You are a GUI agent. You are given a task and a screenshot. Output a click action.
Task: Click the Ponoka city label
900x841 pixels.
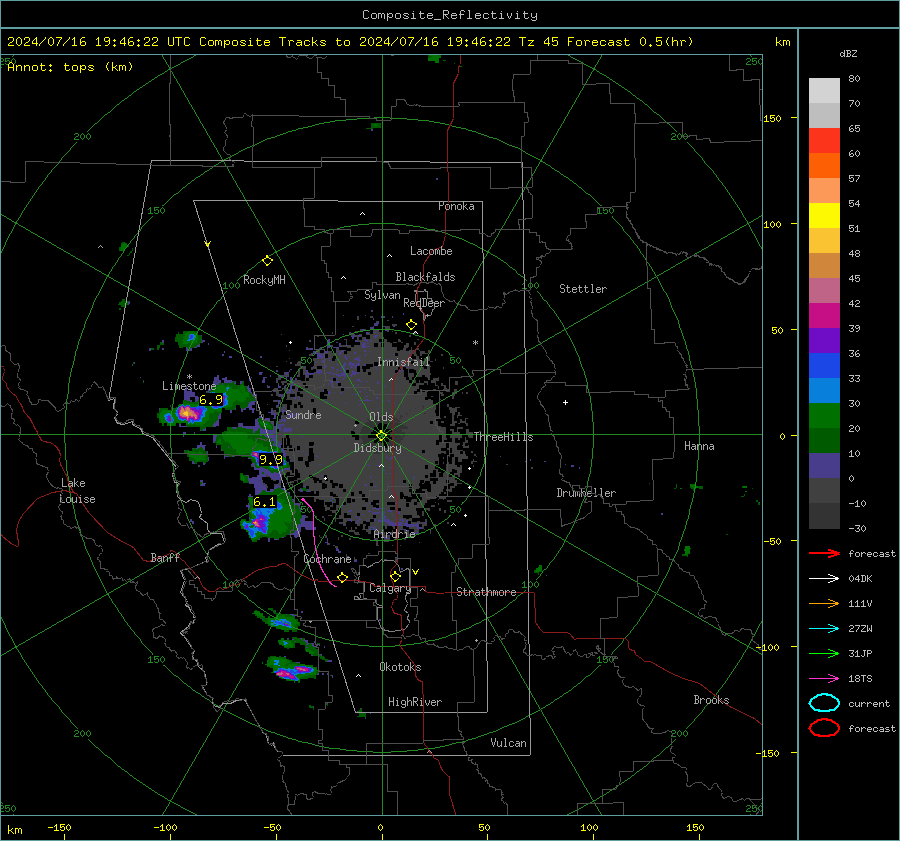tap(456, 206)
